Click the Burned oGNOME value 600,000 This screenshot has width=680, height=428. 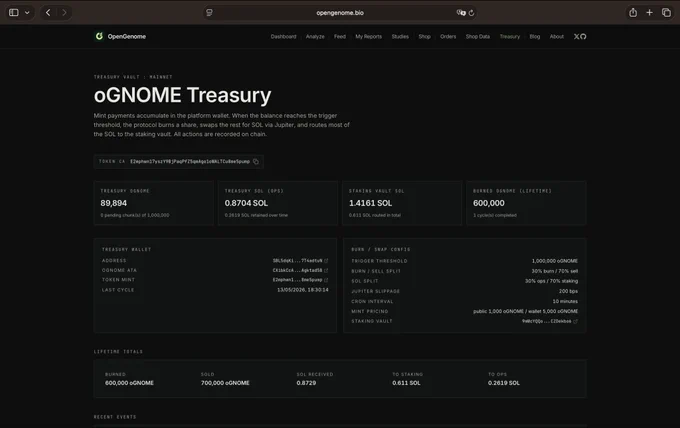(x=489, y=203)
